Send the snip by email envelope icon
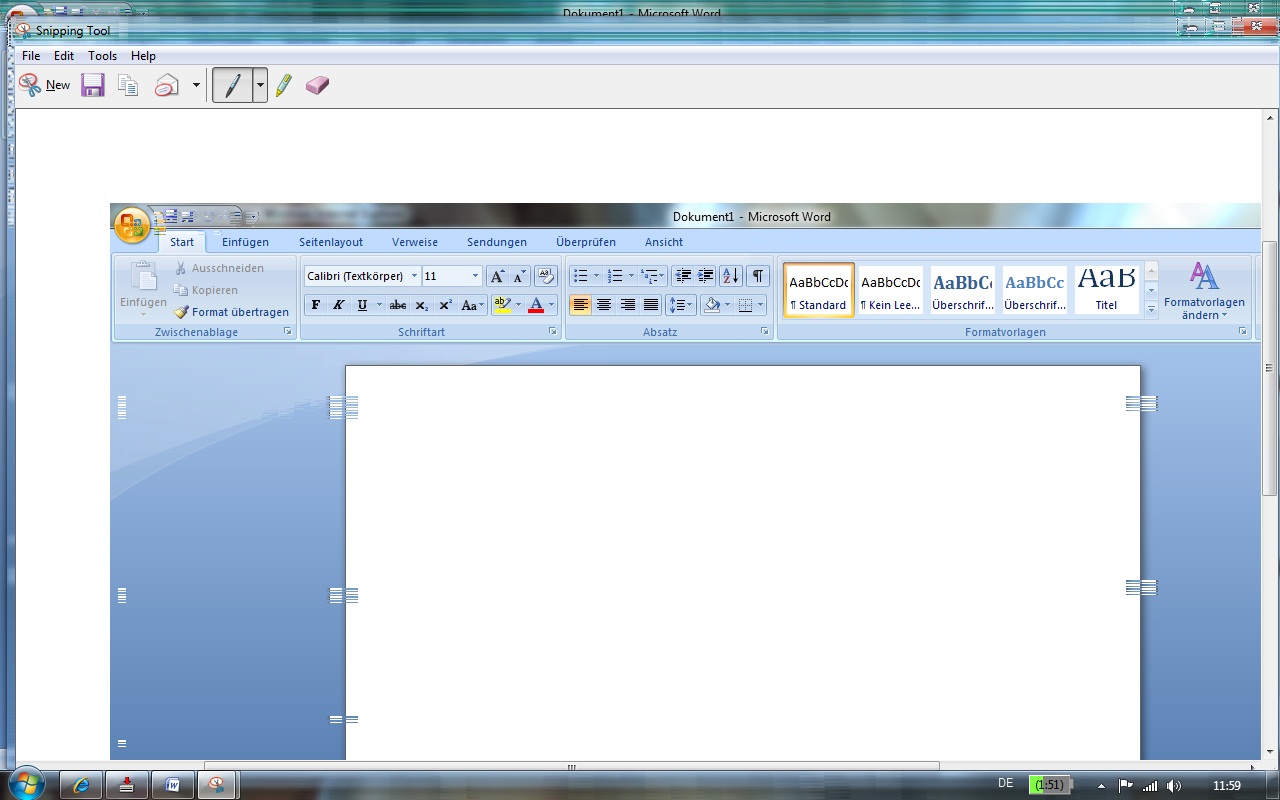 167,85
